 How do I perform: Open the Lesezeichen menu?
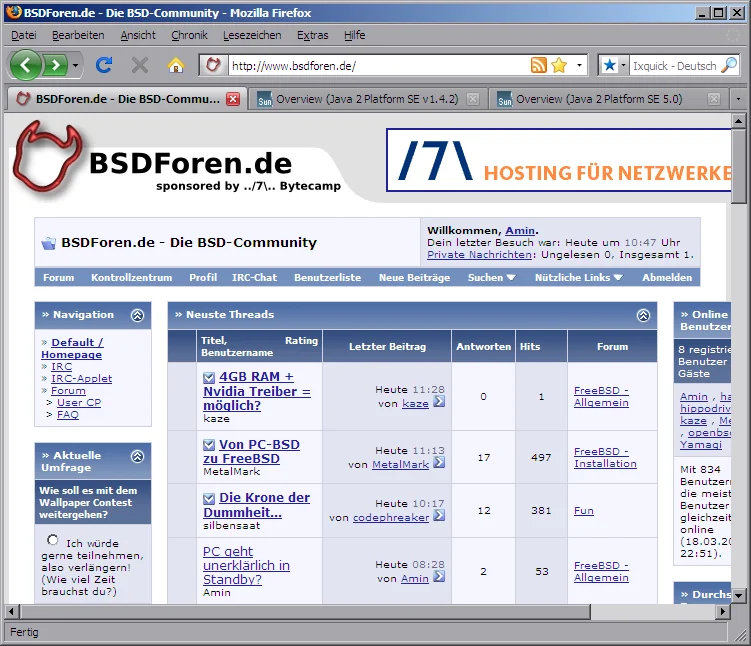252,35
